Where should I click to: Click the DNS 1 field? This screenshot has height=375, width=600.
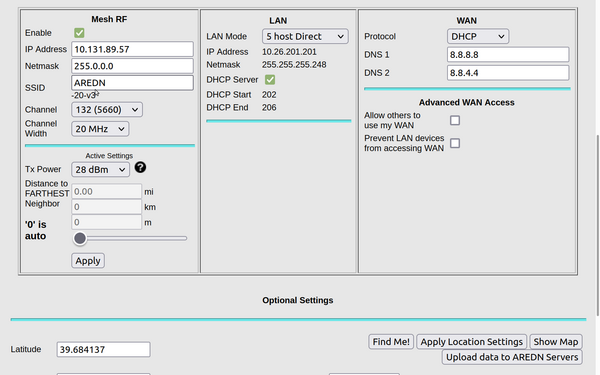pyautogui.click(x=508, y=55)
